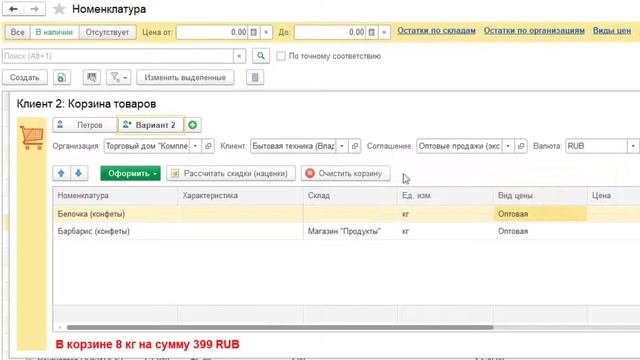Go forward with the right arrow button

tap(35, 9)
